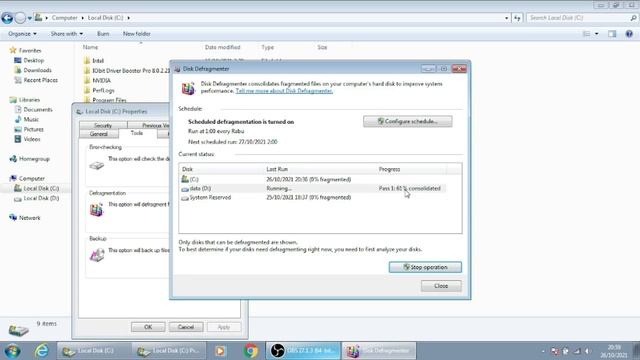Image resolution: width=640 pixels, height=360 pixels.
Task: Click Computer in the address bar breadcrumb
Action: (64, 18)
